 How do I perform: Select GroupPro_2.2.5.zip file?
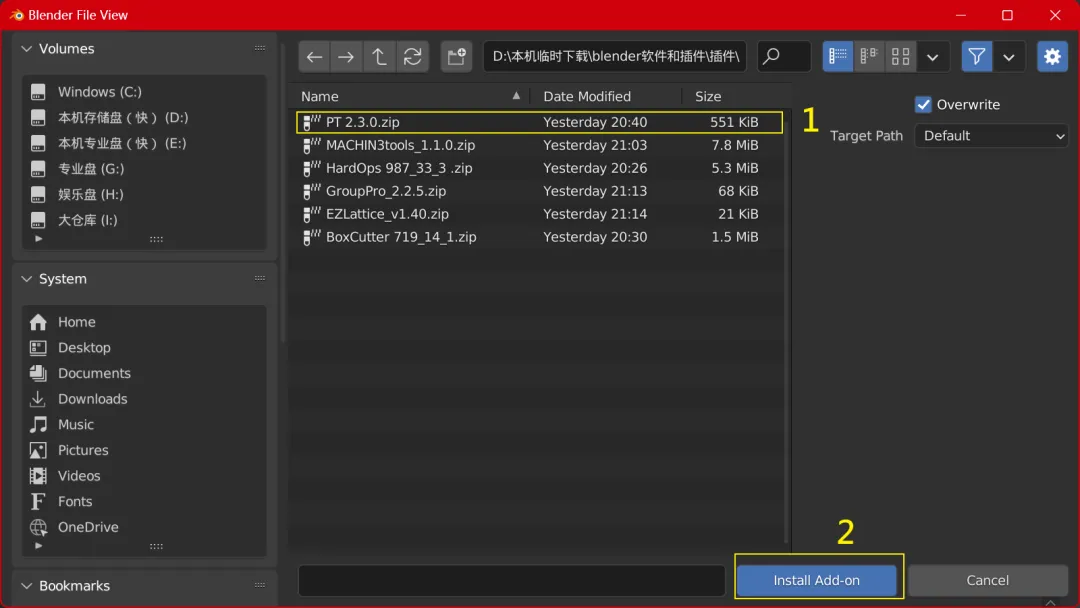539,191
